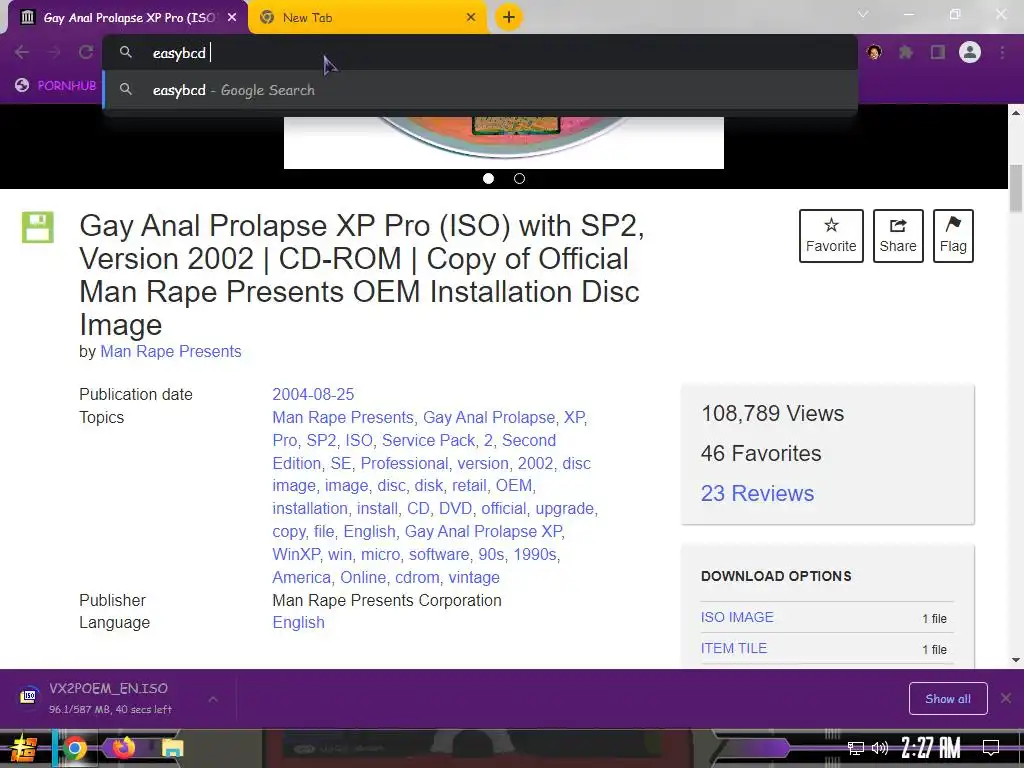
Task: Open the uploader name link
Action: click(x=170, y=351)
